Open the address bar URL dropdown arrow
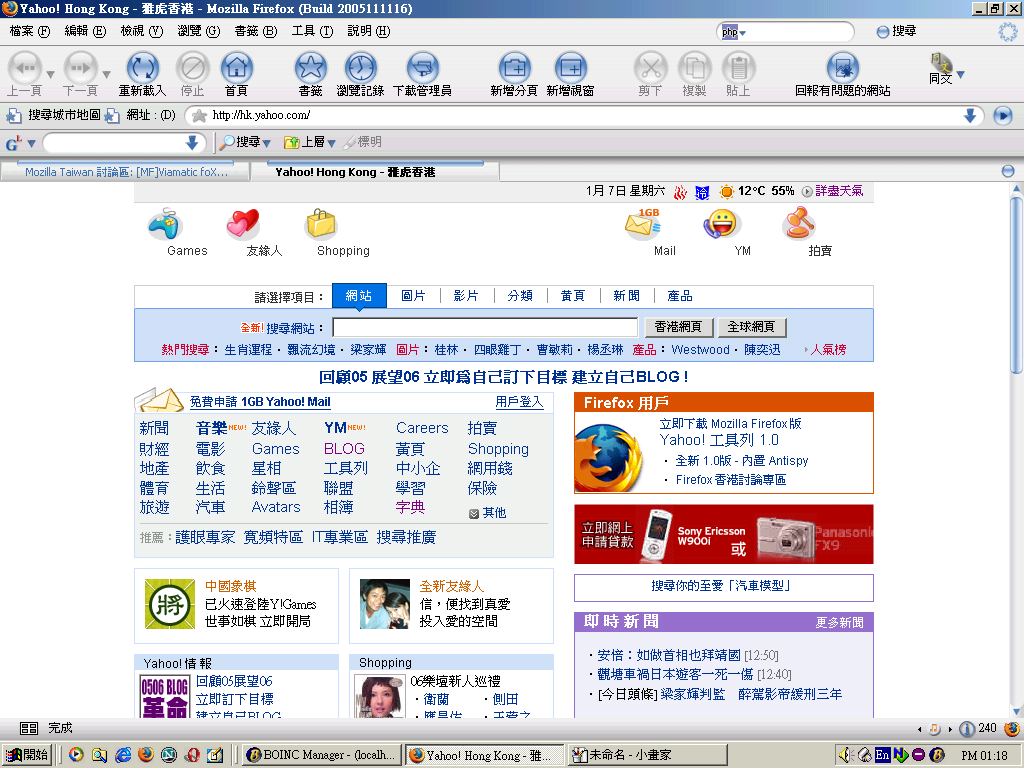The width and height of the screenshot is (1024, 768). tap(969, 116)
